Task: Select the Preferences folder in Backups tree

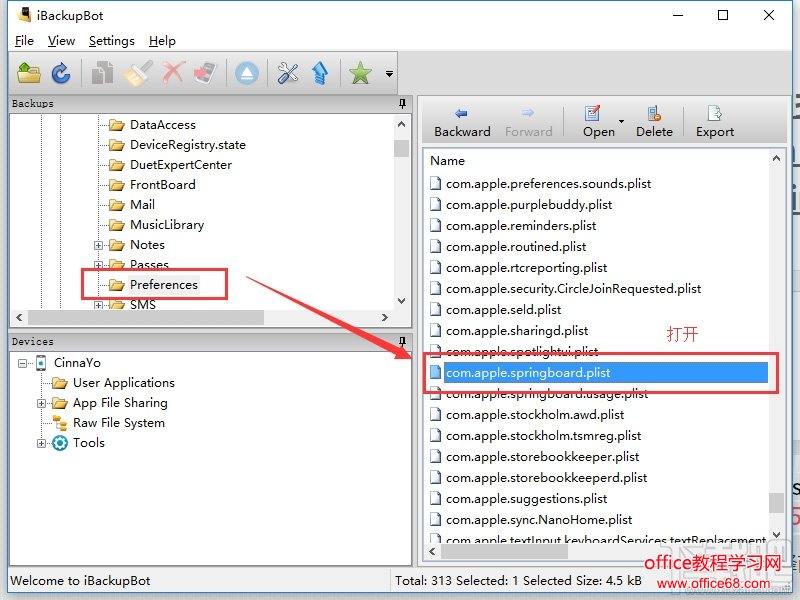Action: (163, 285)
